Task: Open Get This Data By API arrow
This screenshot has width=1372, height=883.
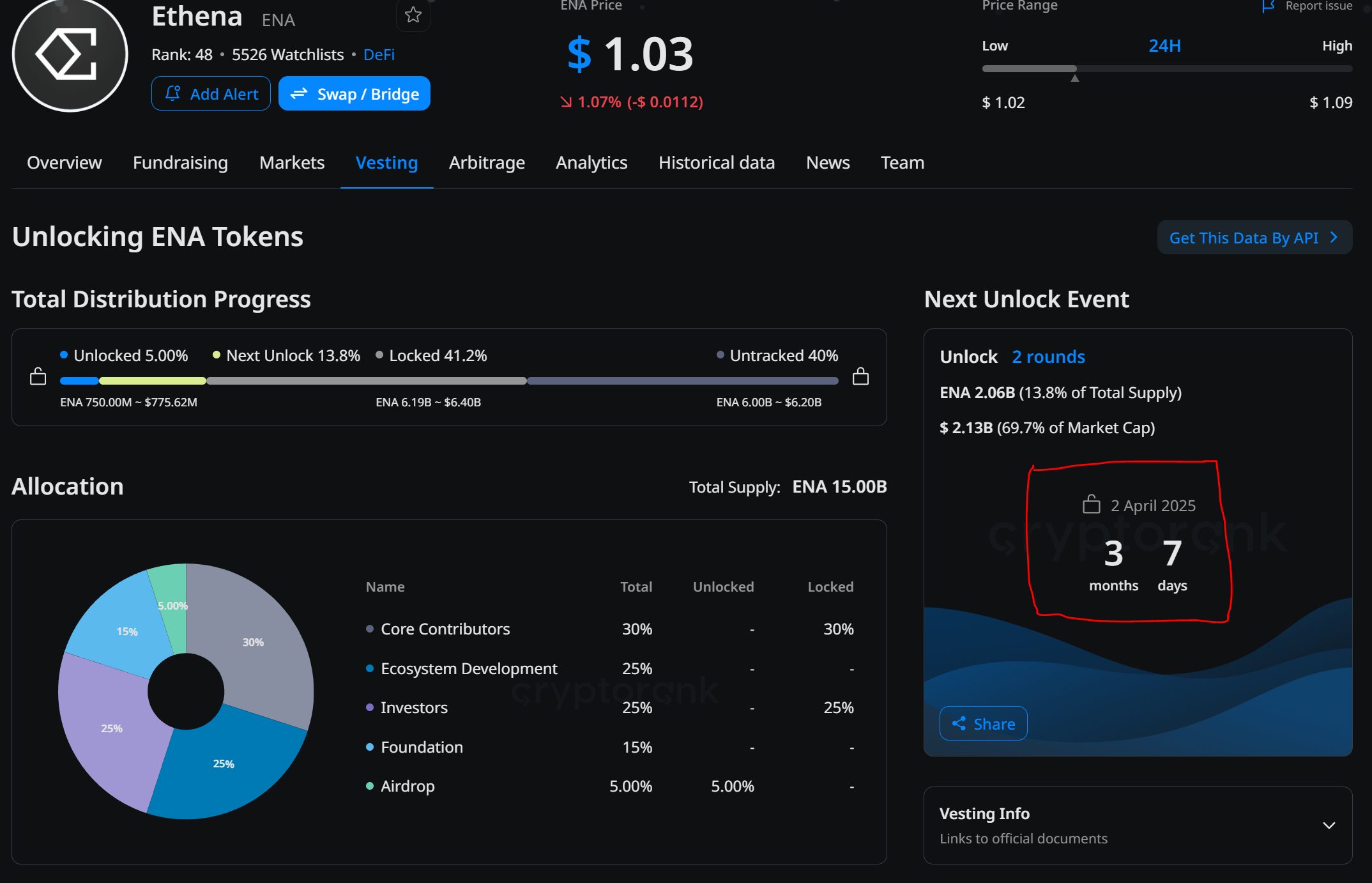Action: (1334, 237)
